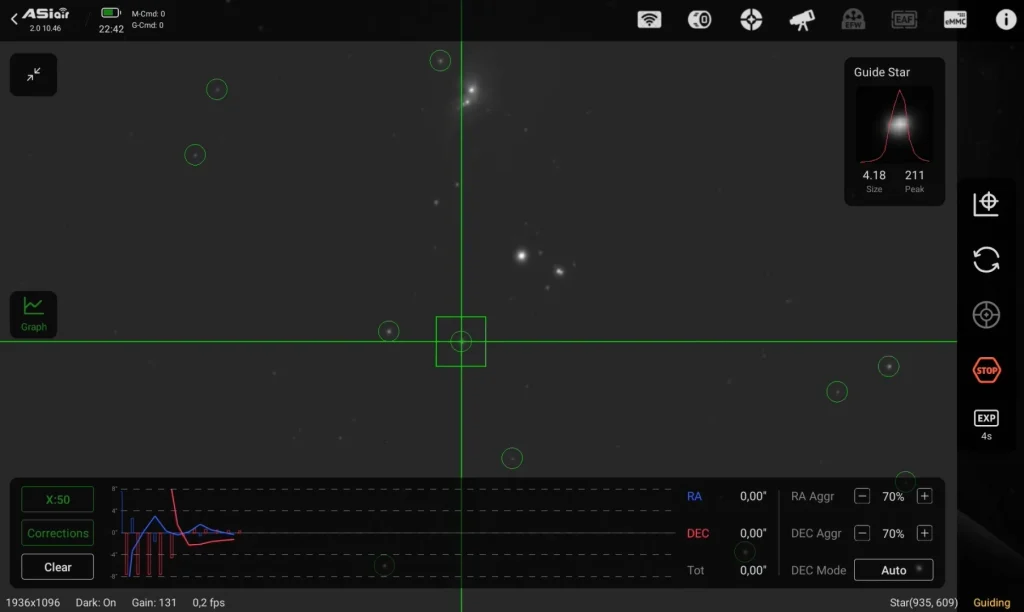Go back using the ASIAIR arrow

(14, 19)
